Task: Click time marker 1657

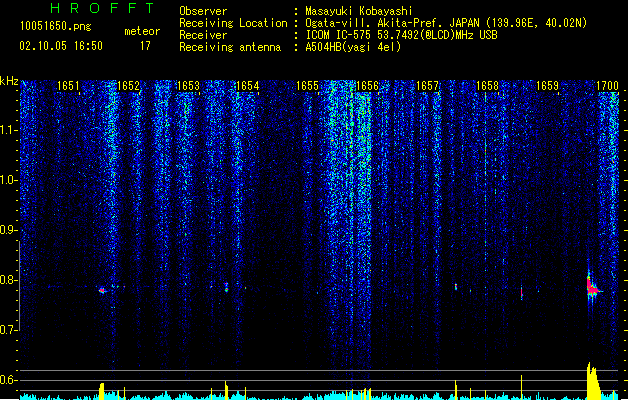Action: [427, 86]
